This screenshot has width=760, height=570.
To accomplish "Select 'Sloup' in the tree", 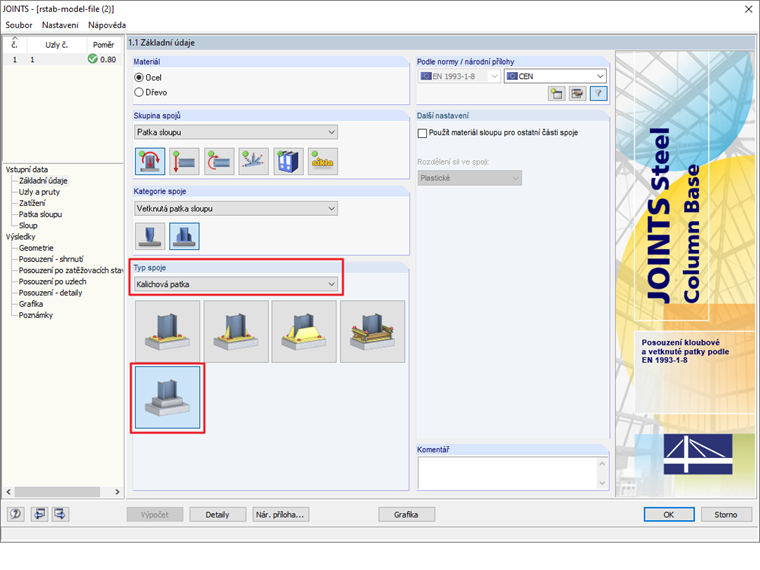I will point(28,225).
